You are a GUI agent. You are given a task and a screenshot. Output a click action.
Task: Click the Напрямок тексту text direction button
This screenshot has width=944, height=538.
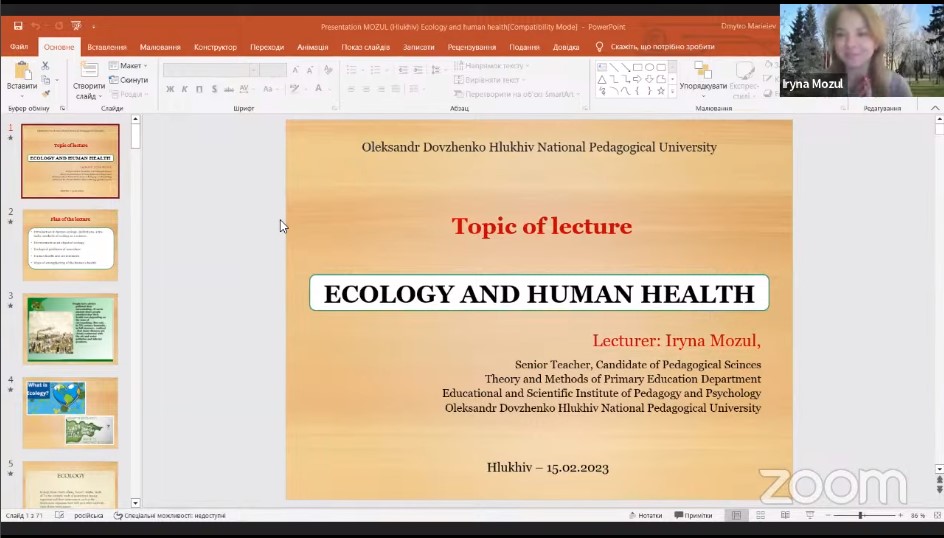pos(492,65)
